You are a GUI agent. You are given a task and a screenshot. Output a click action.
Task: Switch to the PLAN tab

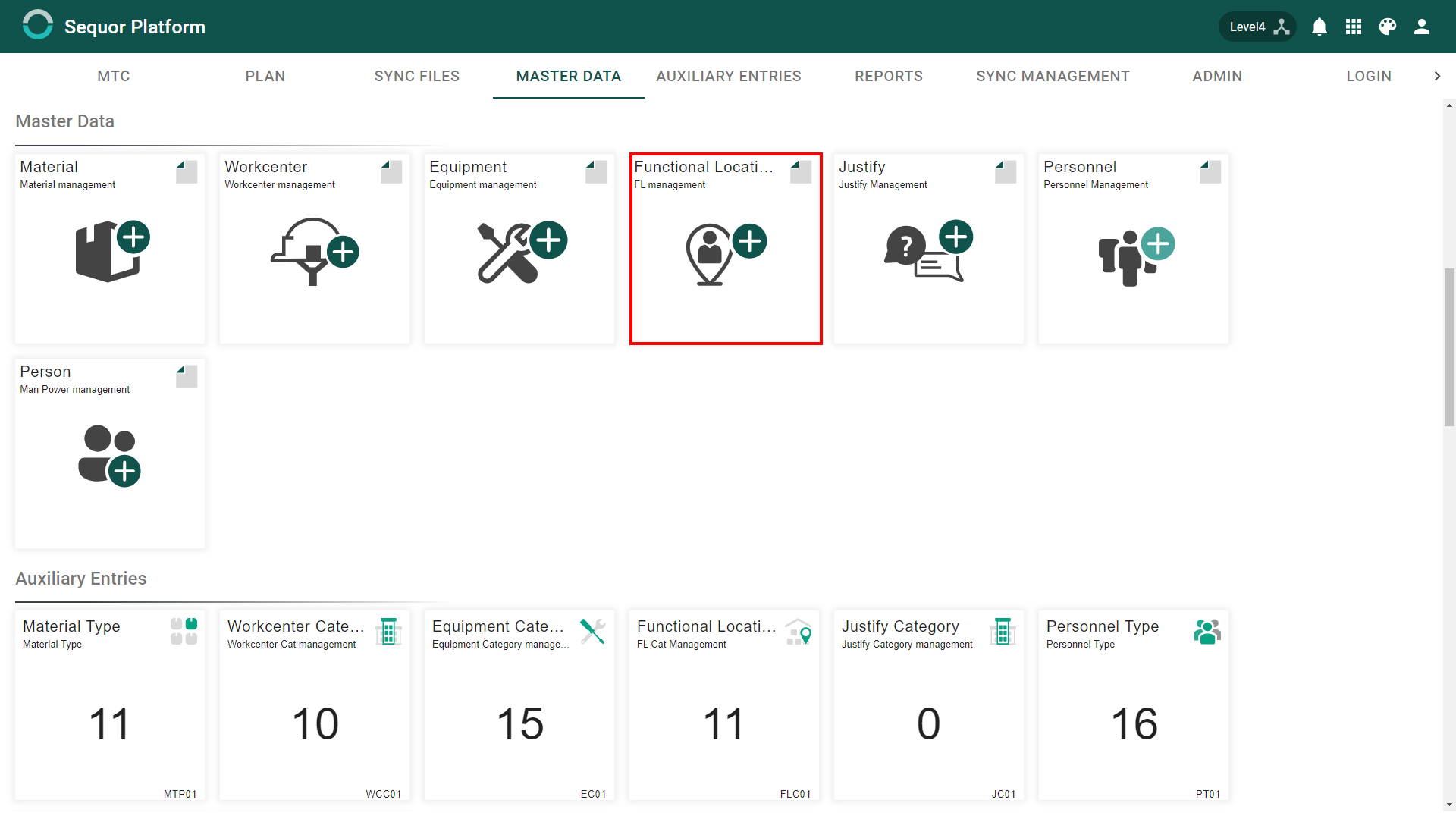265,76
